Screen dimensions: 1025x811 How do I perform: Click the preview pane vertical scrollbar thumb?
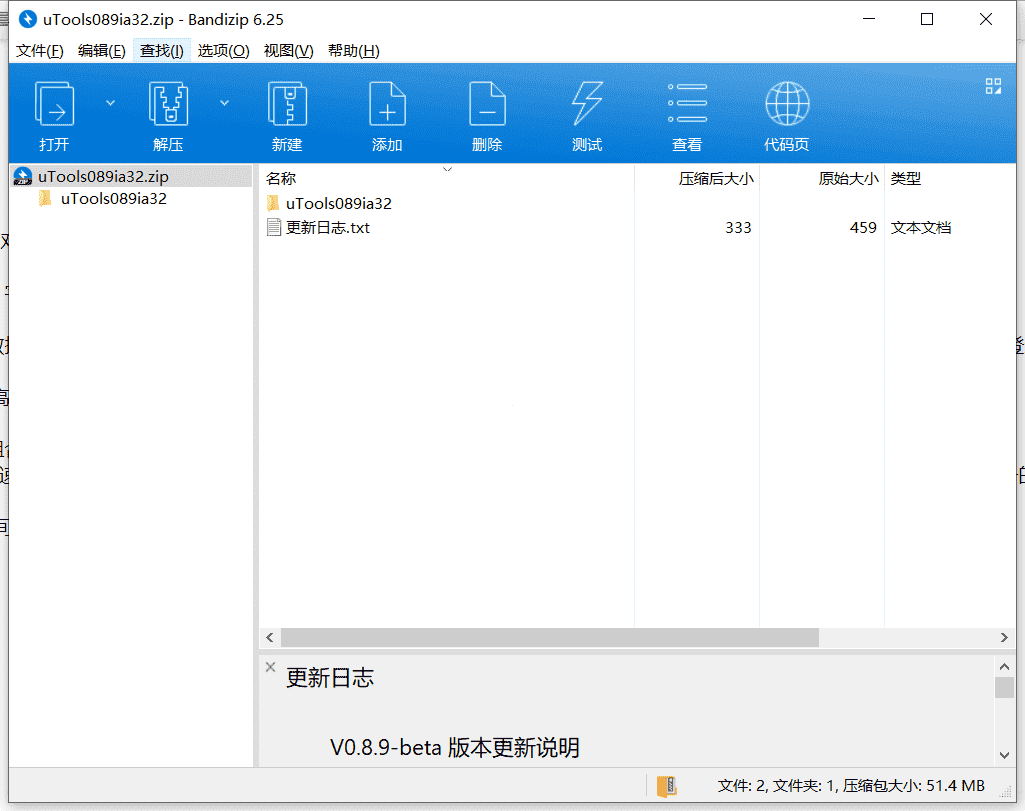coord(1005,687)
